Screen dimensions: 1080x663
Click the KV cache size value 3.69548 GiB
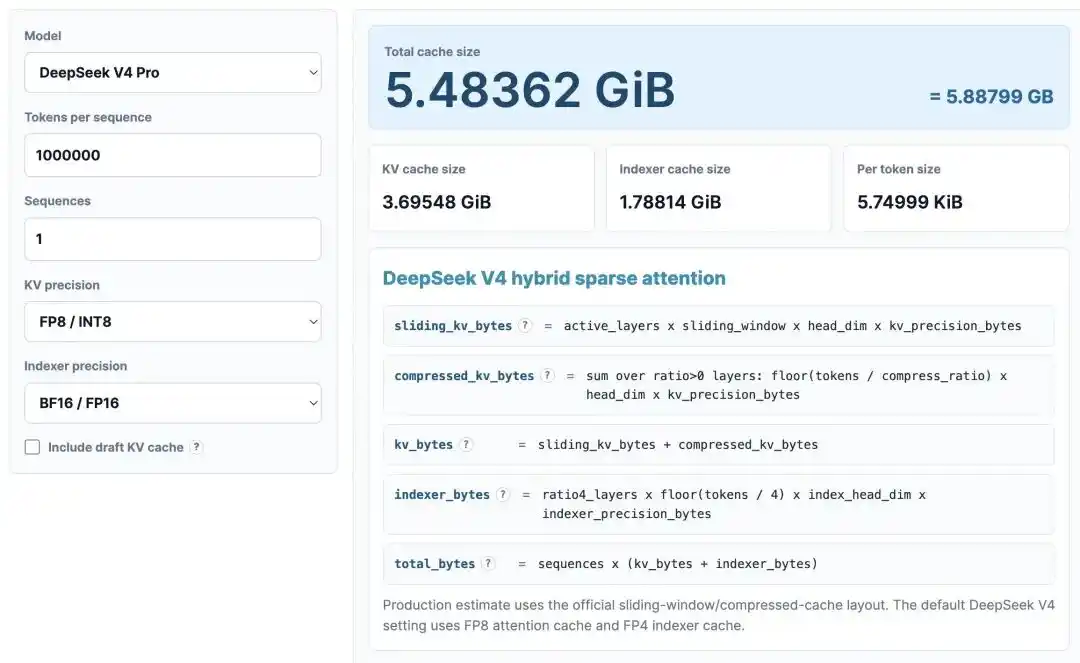point(437,202)
